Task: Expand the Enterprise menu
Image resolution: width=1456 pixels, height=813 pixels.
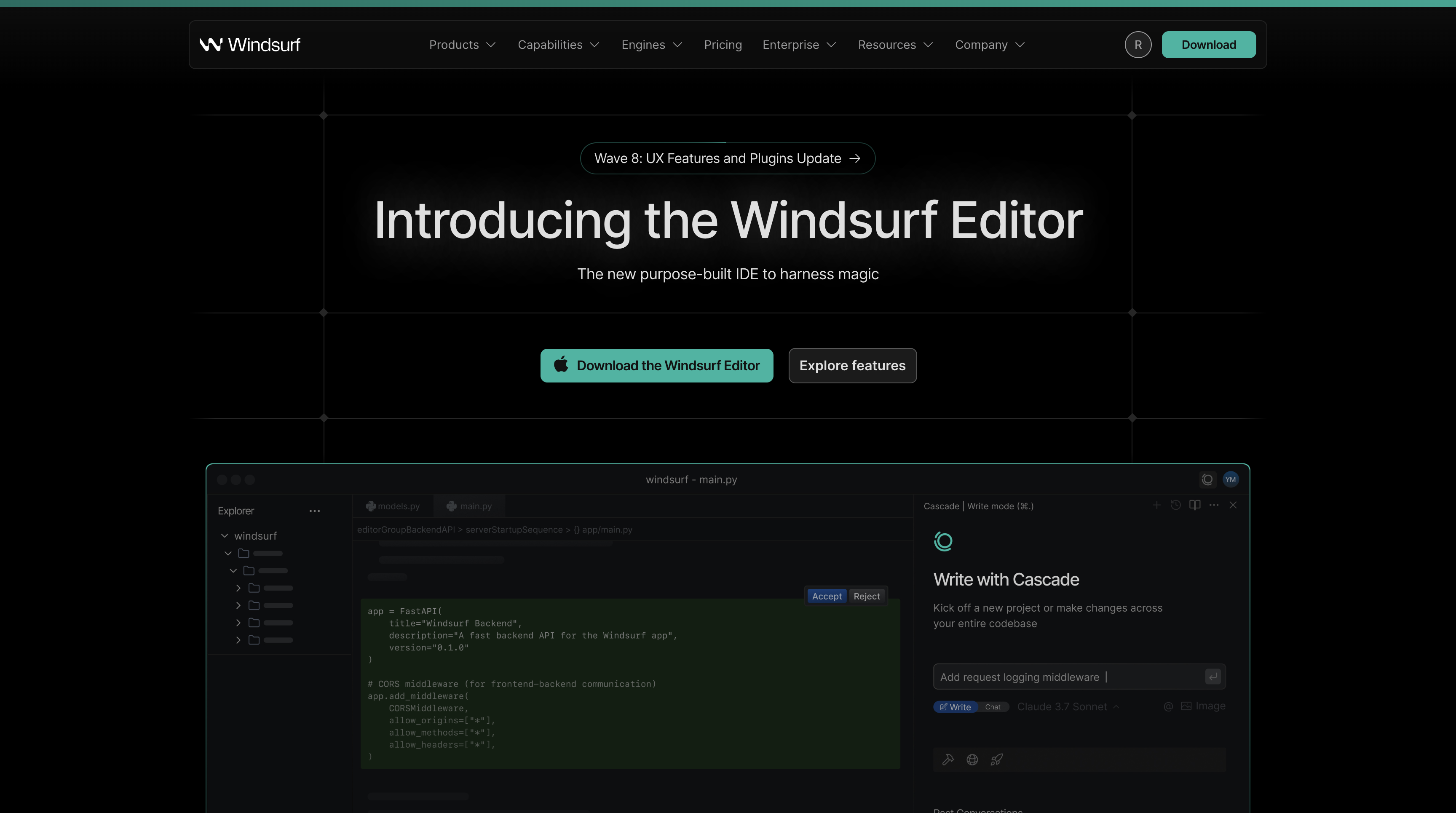Action: (799, 45)
